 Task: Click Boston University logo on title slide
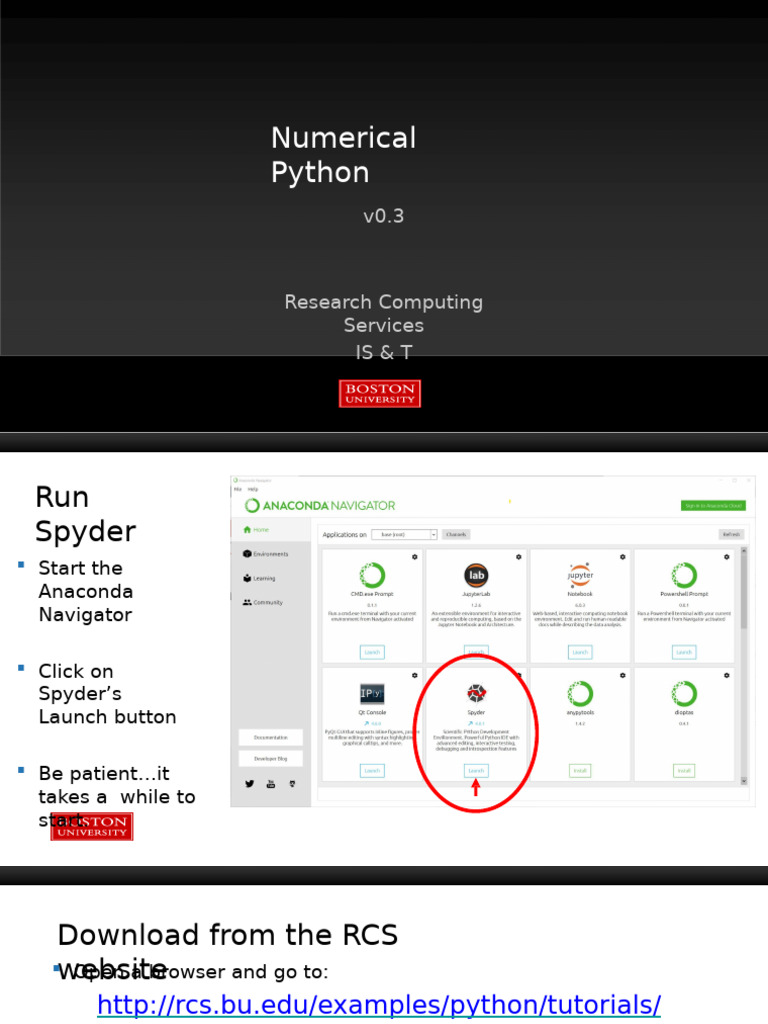(x=379, y=393)
